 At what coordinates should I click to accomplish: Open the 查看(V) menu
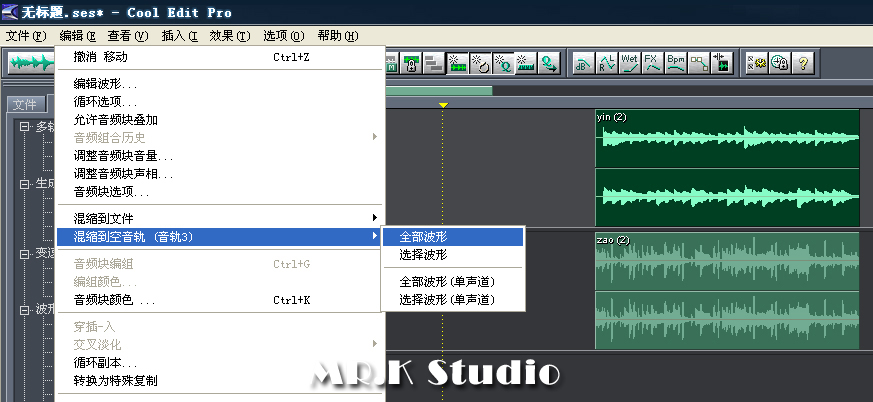point(128,36)
